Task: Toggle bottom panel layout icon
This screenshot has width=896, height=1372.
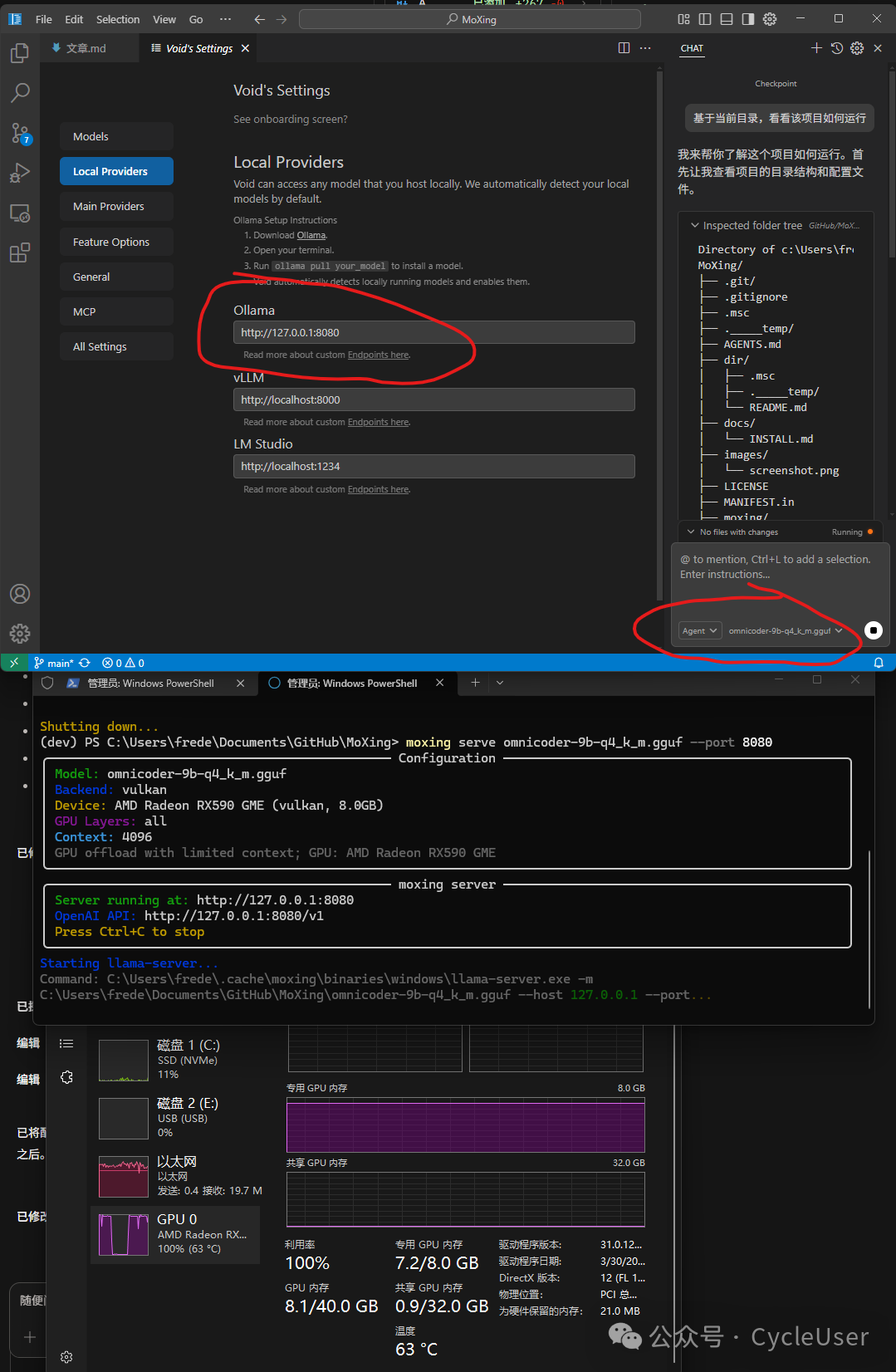Action: point(727,19)
